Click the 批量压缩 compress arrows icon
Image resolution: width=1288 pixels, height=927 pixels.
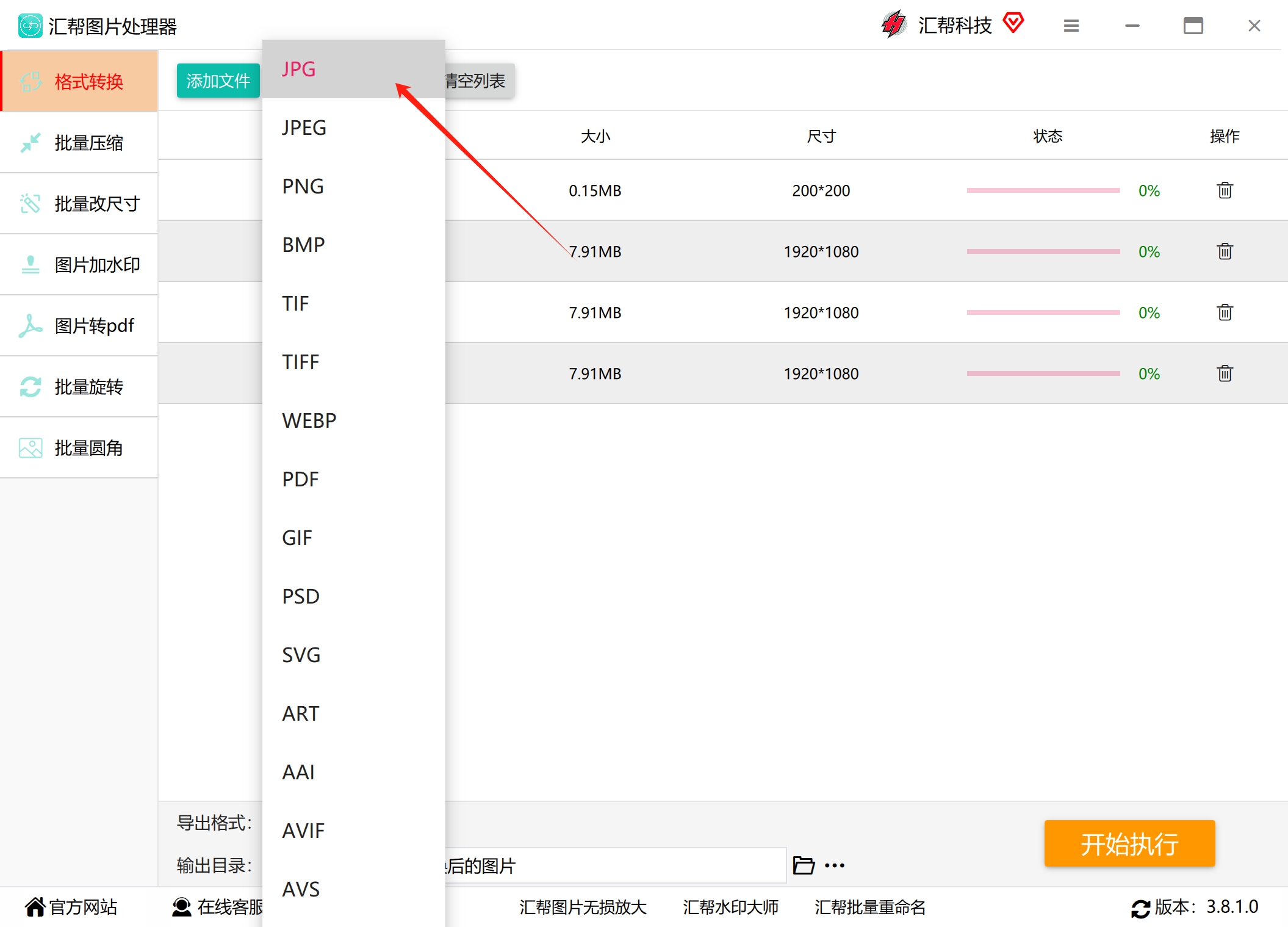tap(31, 142)
